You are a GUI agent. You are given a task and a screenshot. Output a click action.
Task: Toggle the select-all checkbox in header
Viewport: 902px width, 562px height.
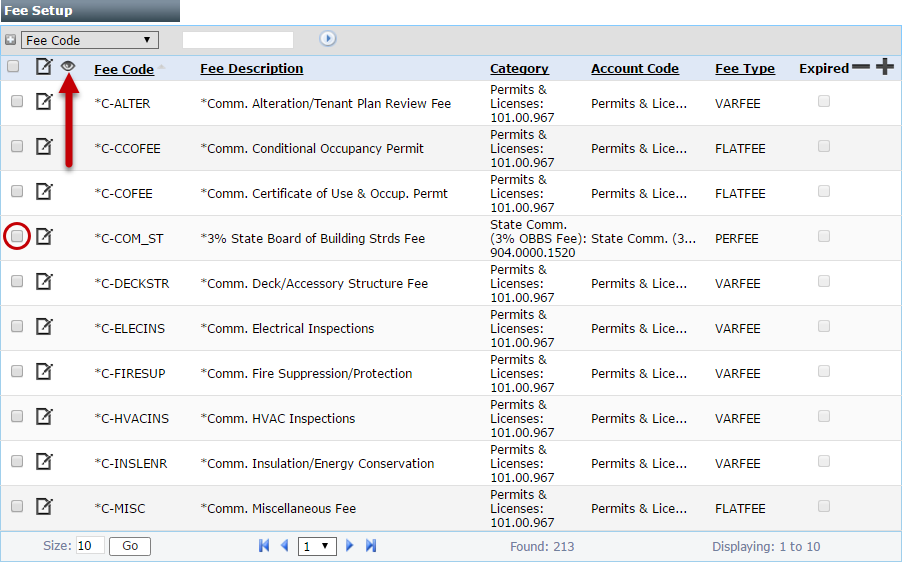13,67
